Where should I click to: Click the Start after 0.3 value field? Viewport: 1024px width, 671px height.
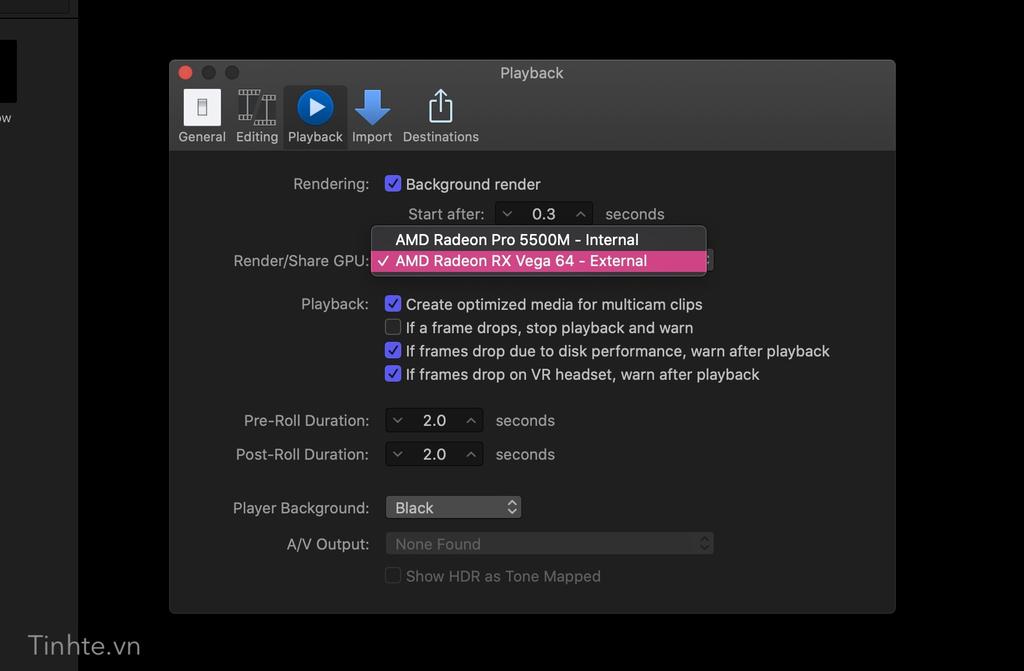coord(543,214)
